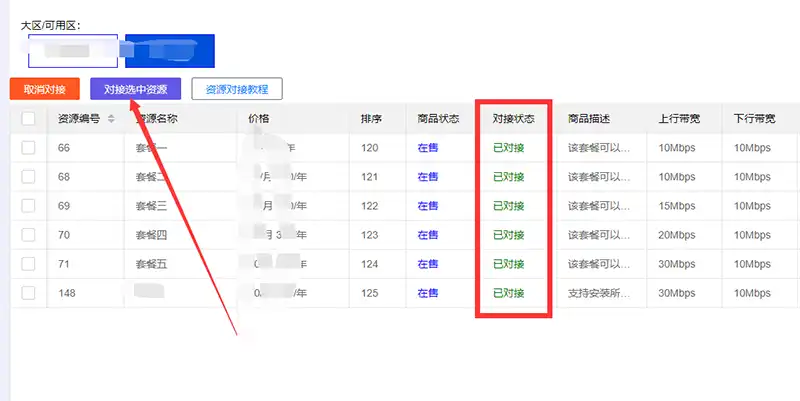Image resolution: width=800 pixels, height=401 pixels.
Task: Click 在售 status in the 套餐一 row
Action: [428, 148]
